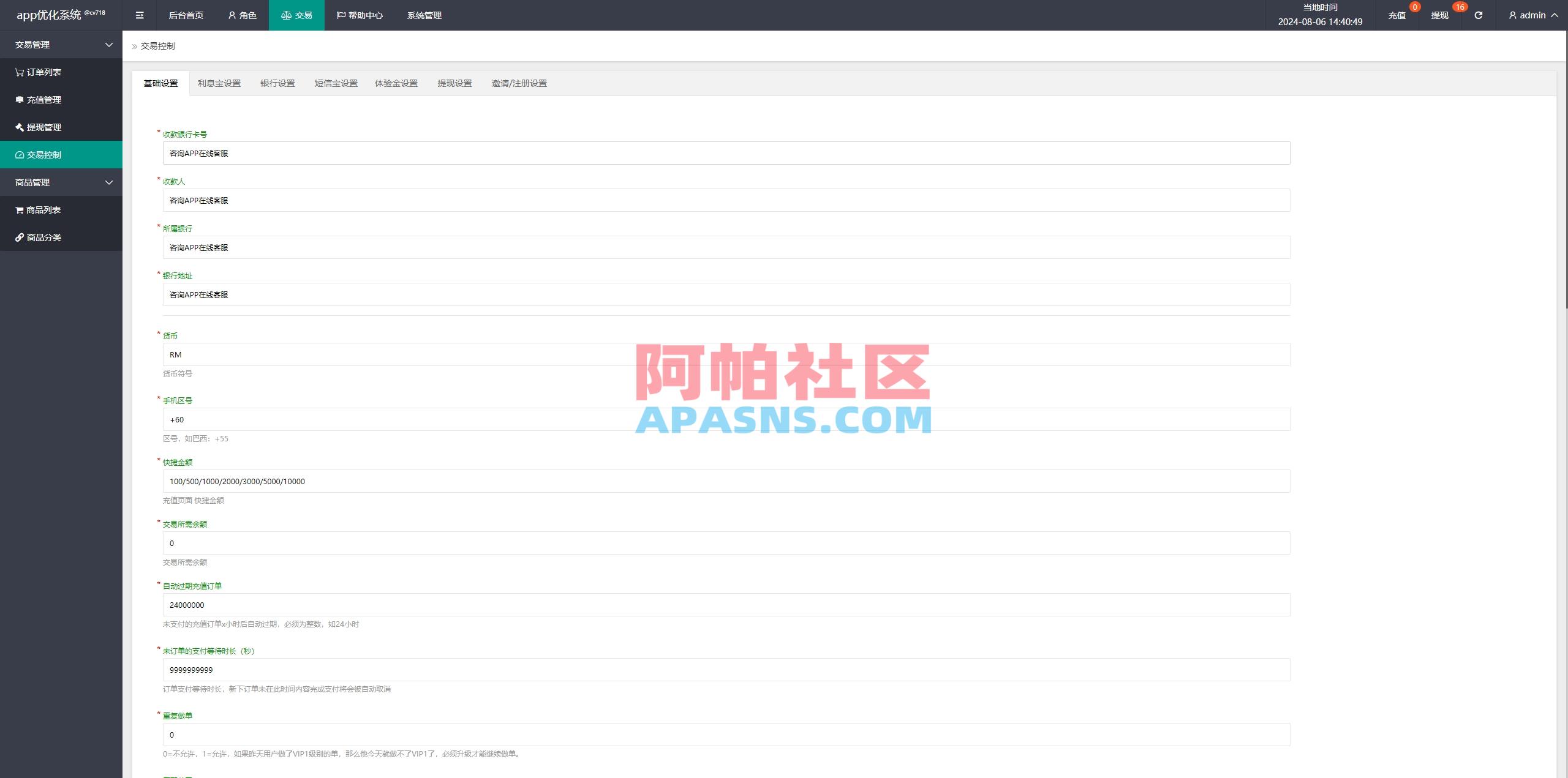The height and width of the screenshot is (778, 1568).
Task: Open 商品列表 using the cart icon
Action: [18, 209]
